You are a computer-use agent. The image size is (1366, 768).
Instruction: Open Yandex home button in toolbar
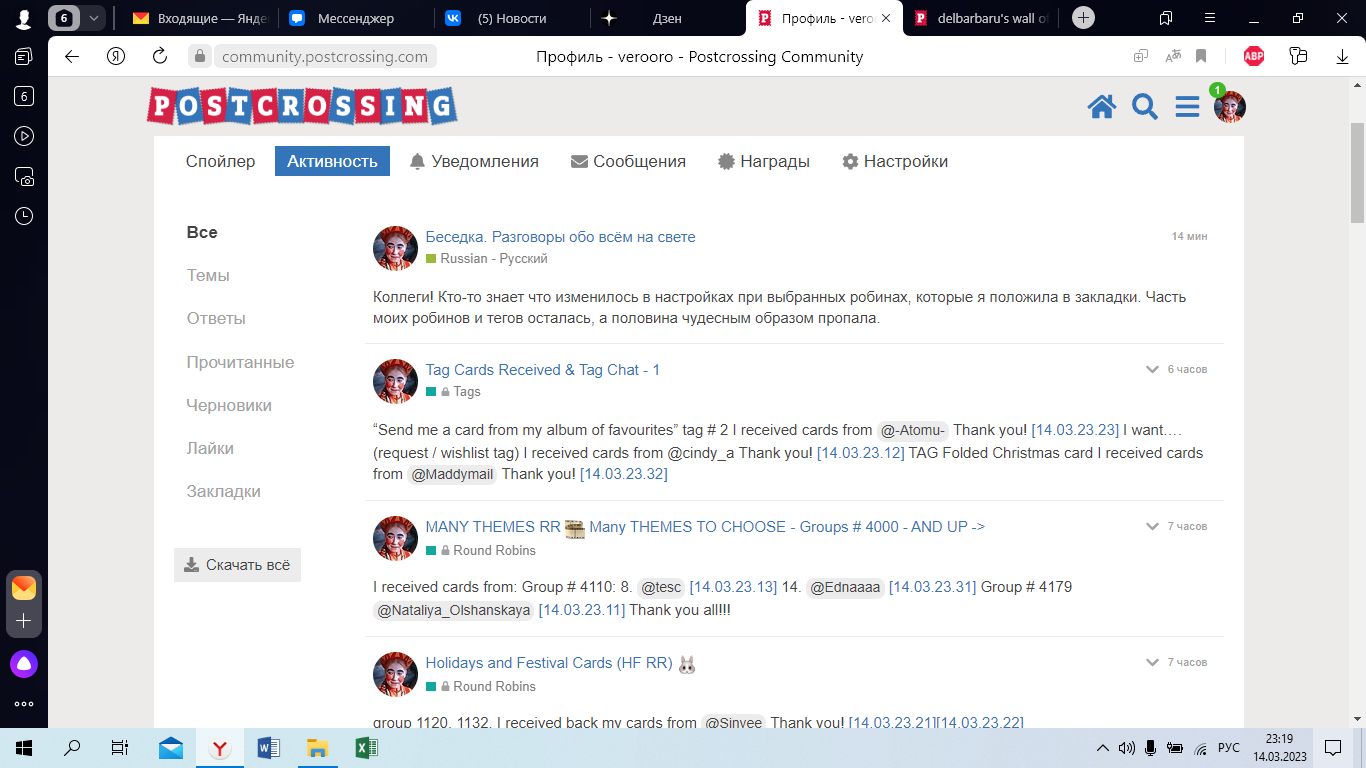[116, 56]
